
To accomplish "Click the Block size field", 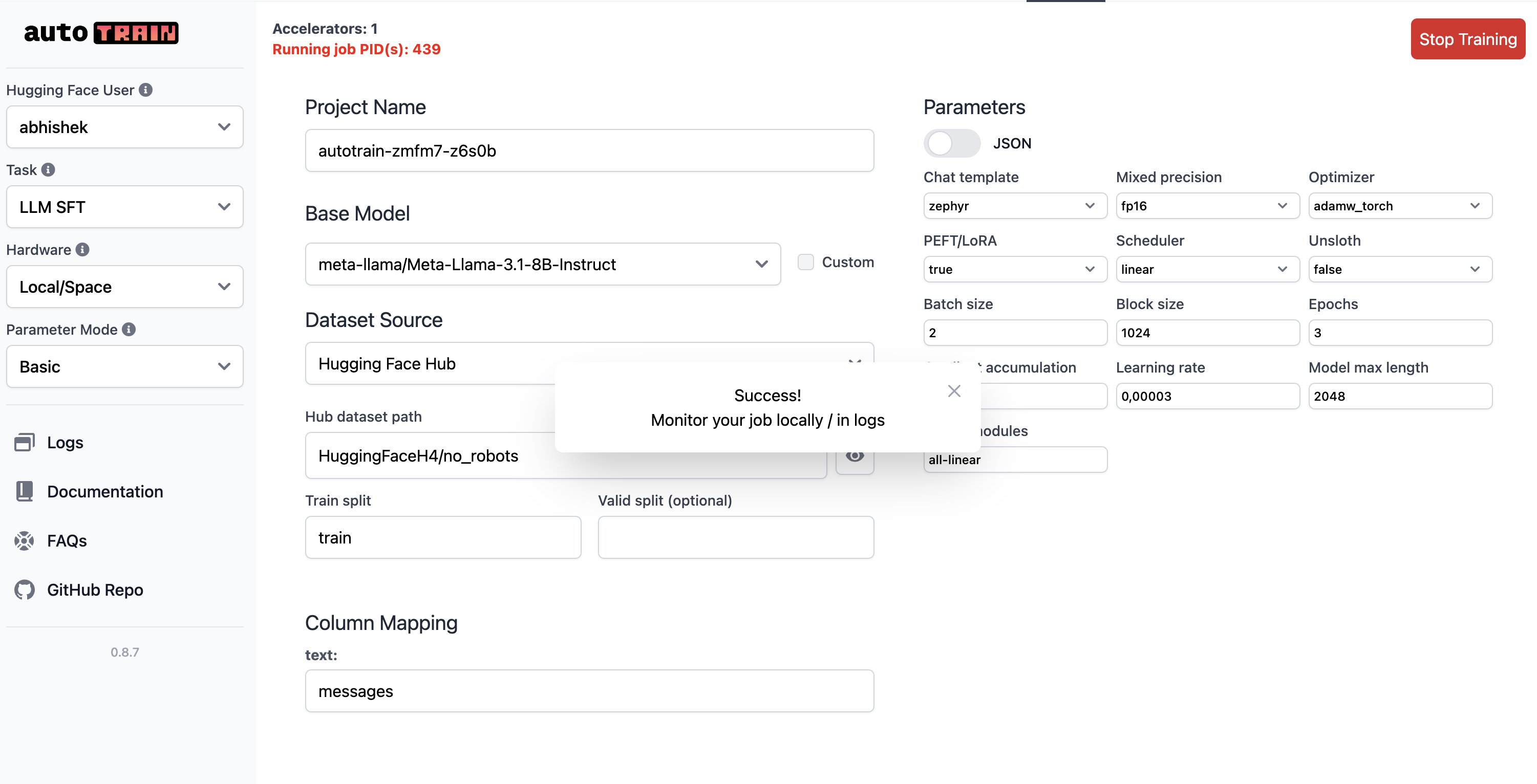I will coord(1208,333).
